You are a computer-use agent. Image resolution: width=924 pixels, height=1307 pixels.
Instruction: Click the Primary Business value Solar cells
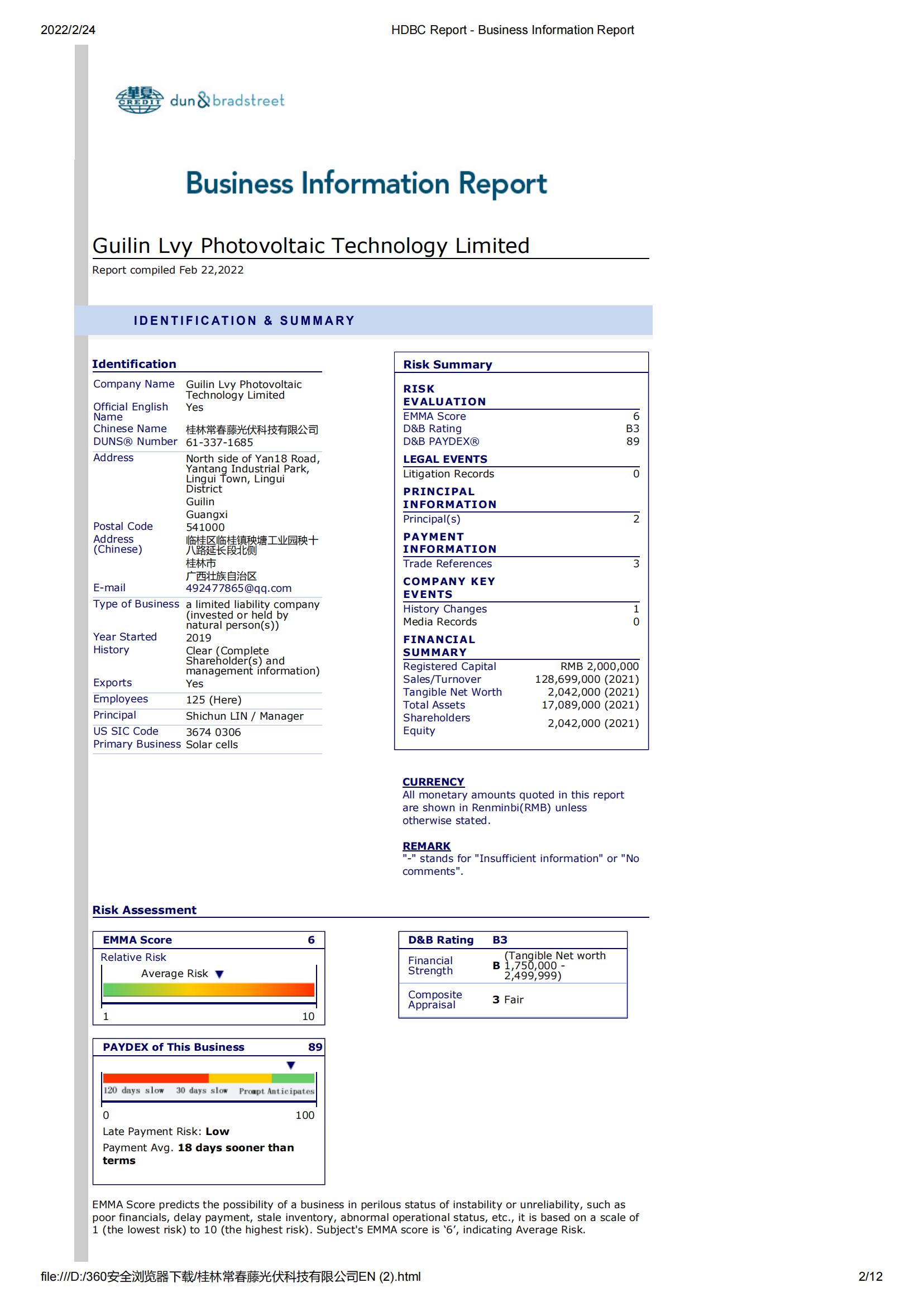click(212, 745)
